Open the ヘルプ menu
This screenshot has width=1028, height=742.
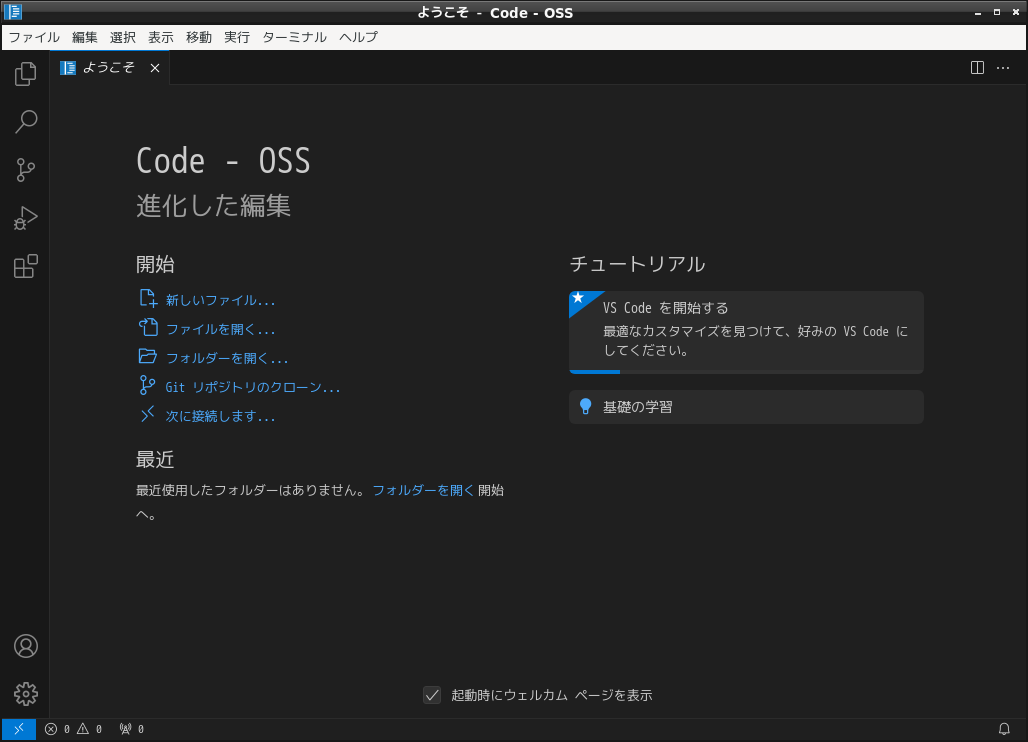(359, 37)
